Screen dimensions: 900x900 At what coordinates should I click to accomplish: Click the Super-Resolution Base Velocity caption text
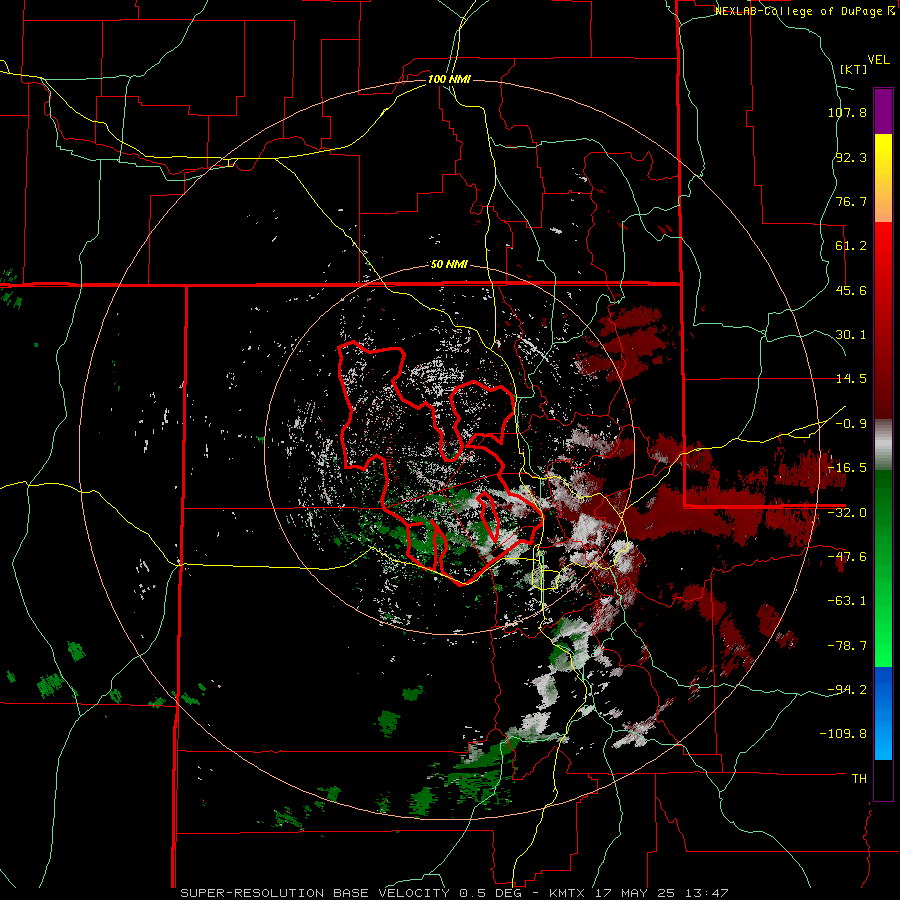pyautogui.click(x=455, y=893)
